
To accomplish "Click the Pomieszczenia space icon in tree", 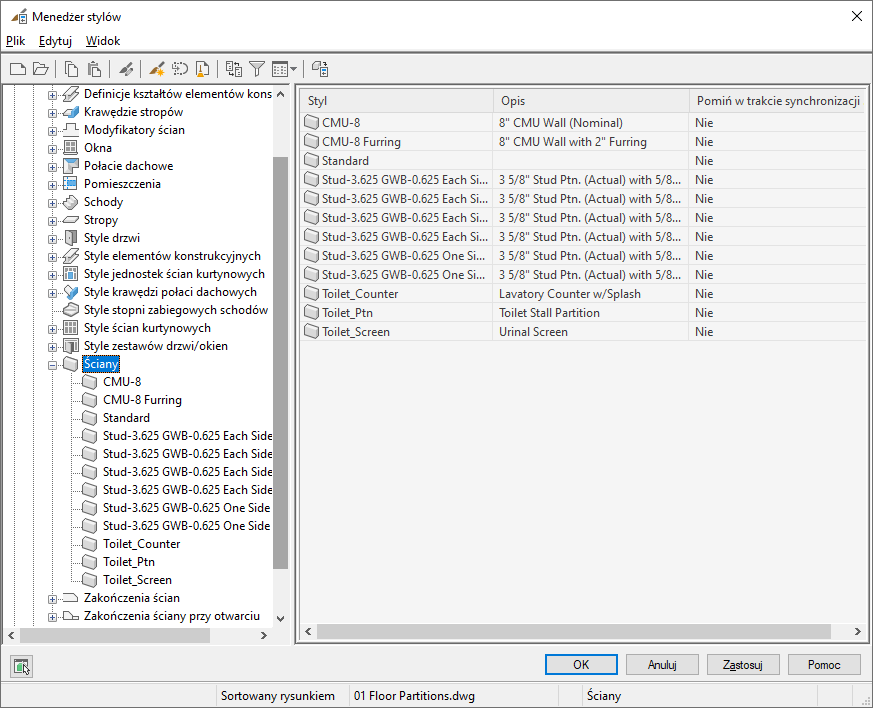I will [70, 184].
